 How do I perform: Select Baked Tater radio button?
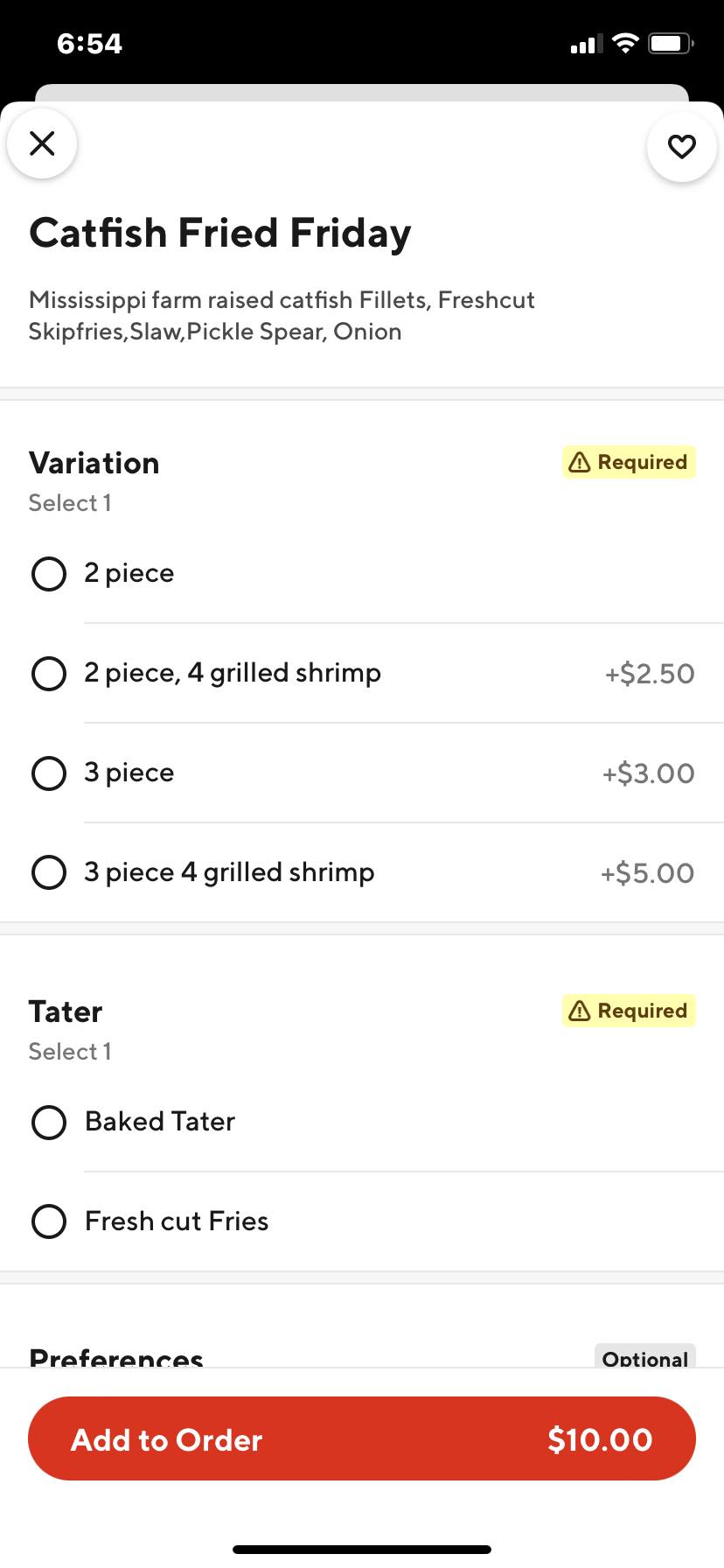49,1122
